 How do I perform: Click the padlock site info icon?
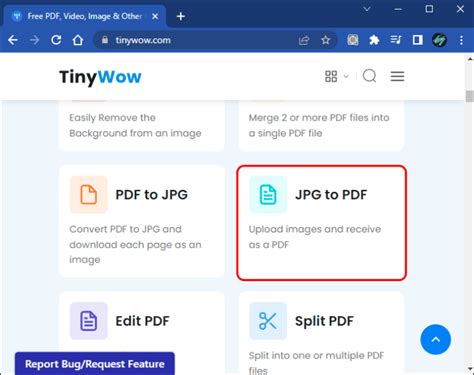tap(105, 40)
